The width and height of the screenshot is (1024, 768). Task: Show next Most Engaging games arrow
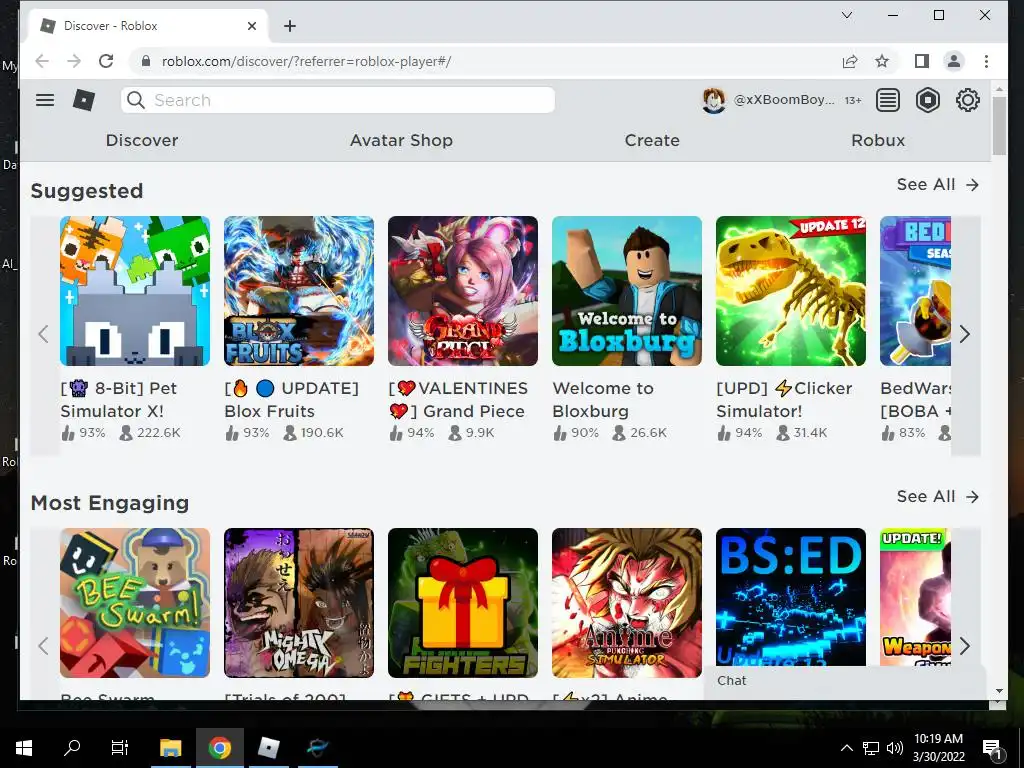coord(965,646)
